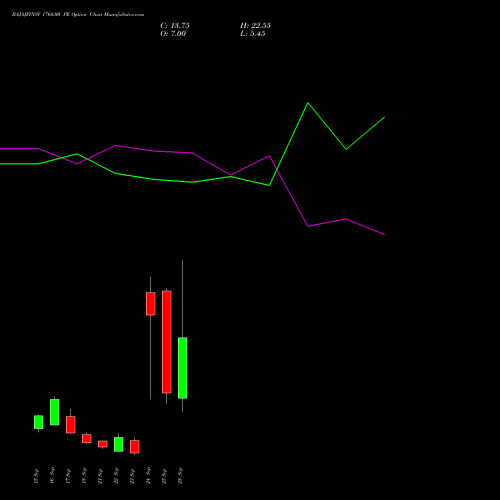The image size is (500, 500).
Task: Click the open value O: 7.00
Action: [173, 34]
